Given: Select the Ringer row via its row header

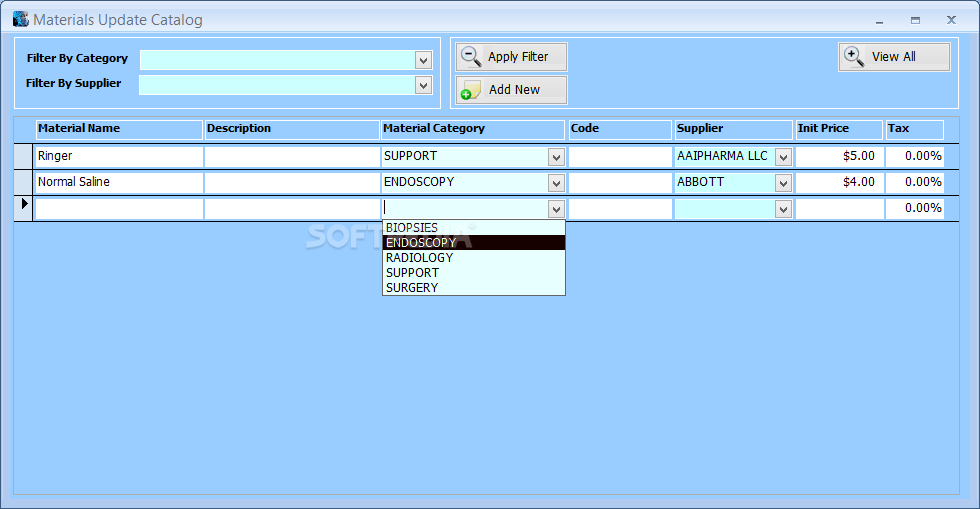Looking at the screenshot, I should (x=24, y=156).
